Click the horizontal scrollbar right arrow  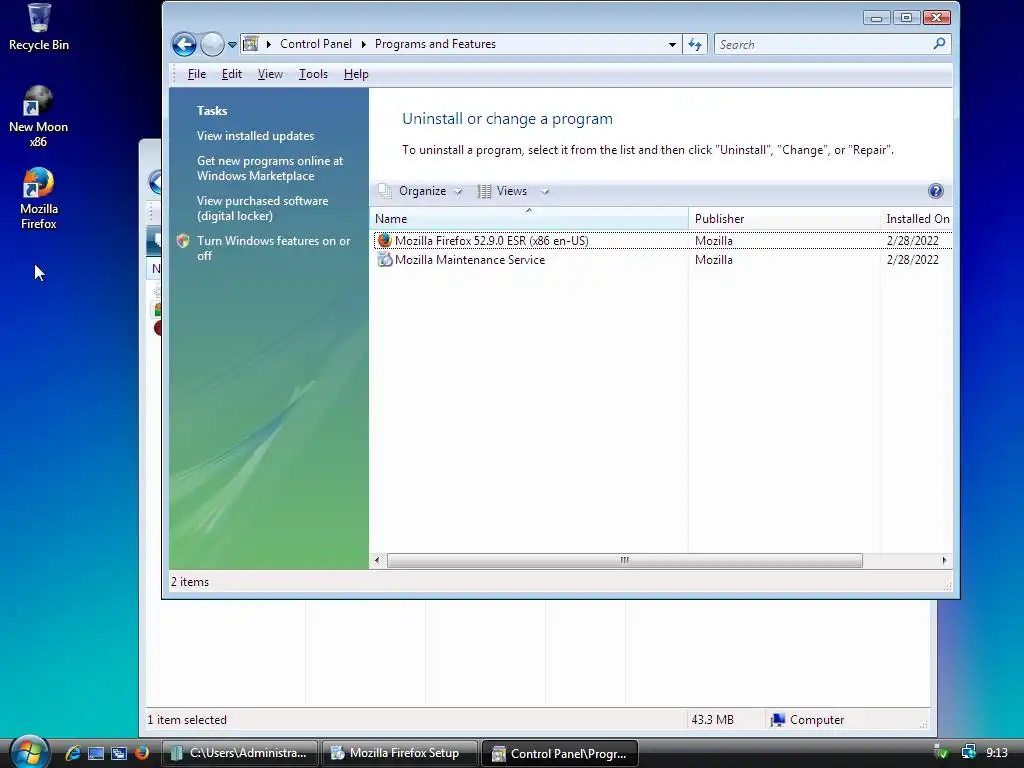944,560
